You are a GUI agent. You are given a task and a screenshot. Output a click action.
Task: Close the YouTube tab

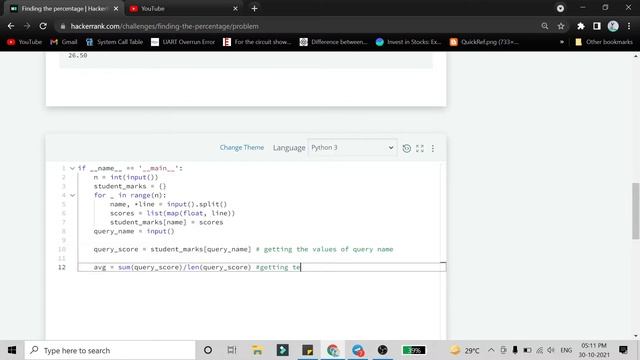[x=235, y=8]
